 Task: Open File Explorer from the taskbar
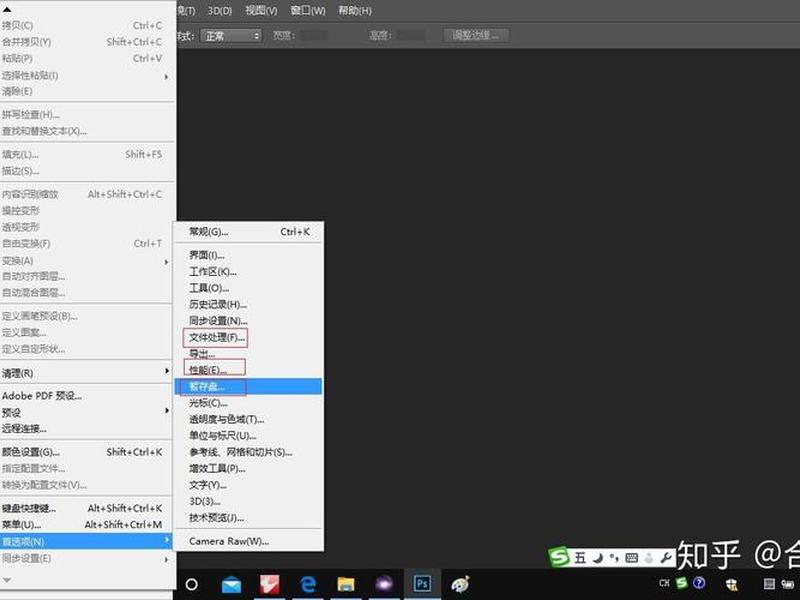[345, 584]
